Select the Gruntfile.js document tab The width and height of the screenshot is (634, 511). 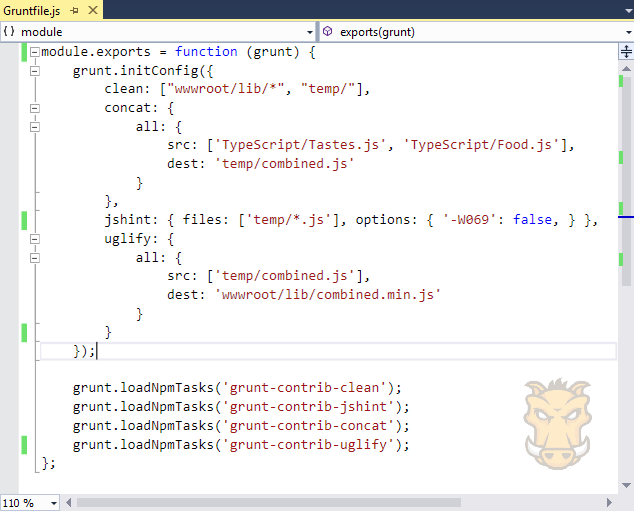point(32,11)
